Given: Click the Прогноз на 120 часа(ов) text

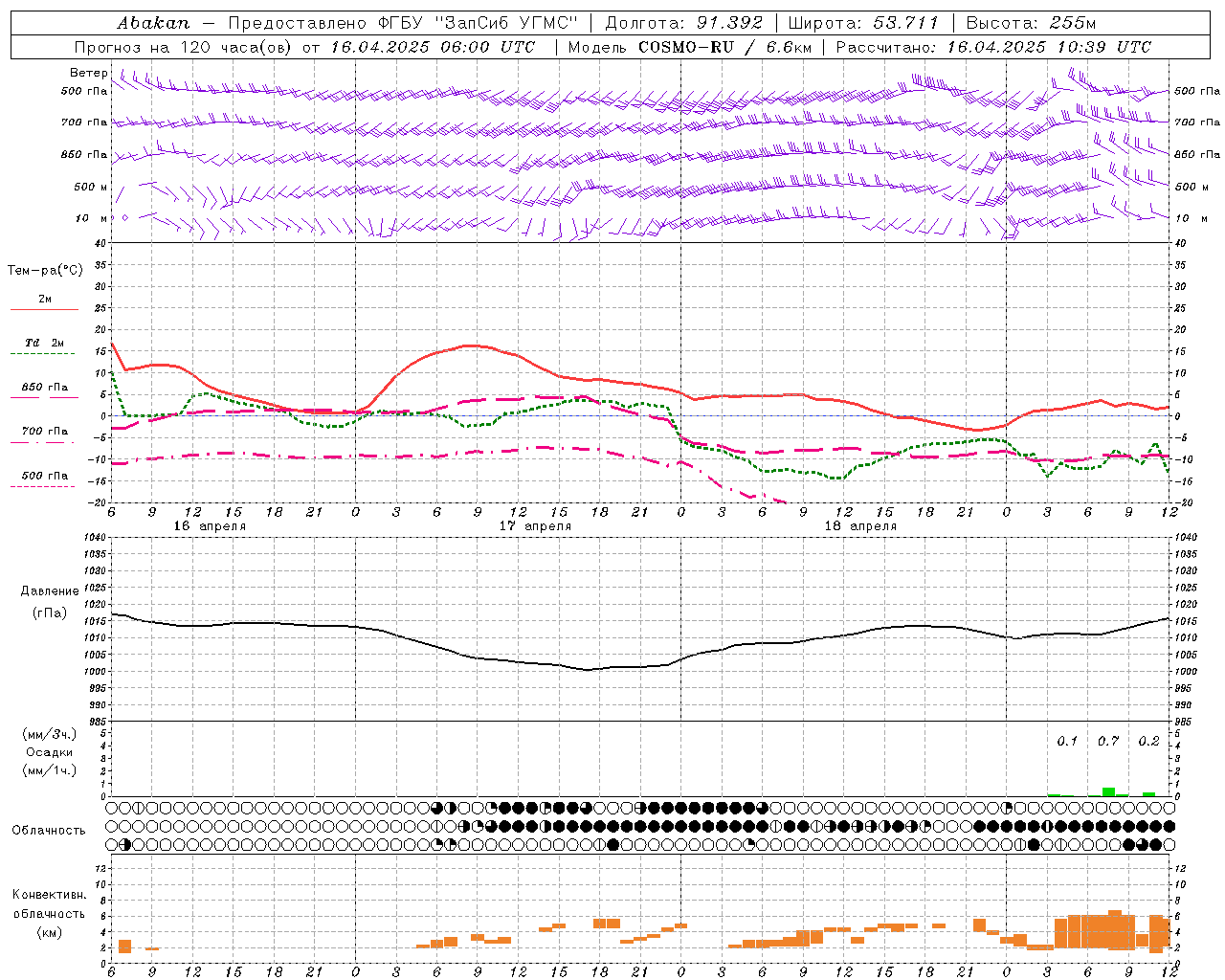Looking at the screenshot, I should pyautogui.click(x=185, y=47).
